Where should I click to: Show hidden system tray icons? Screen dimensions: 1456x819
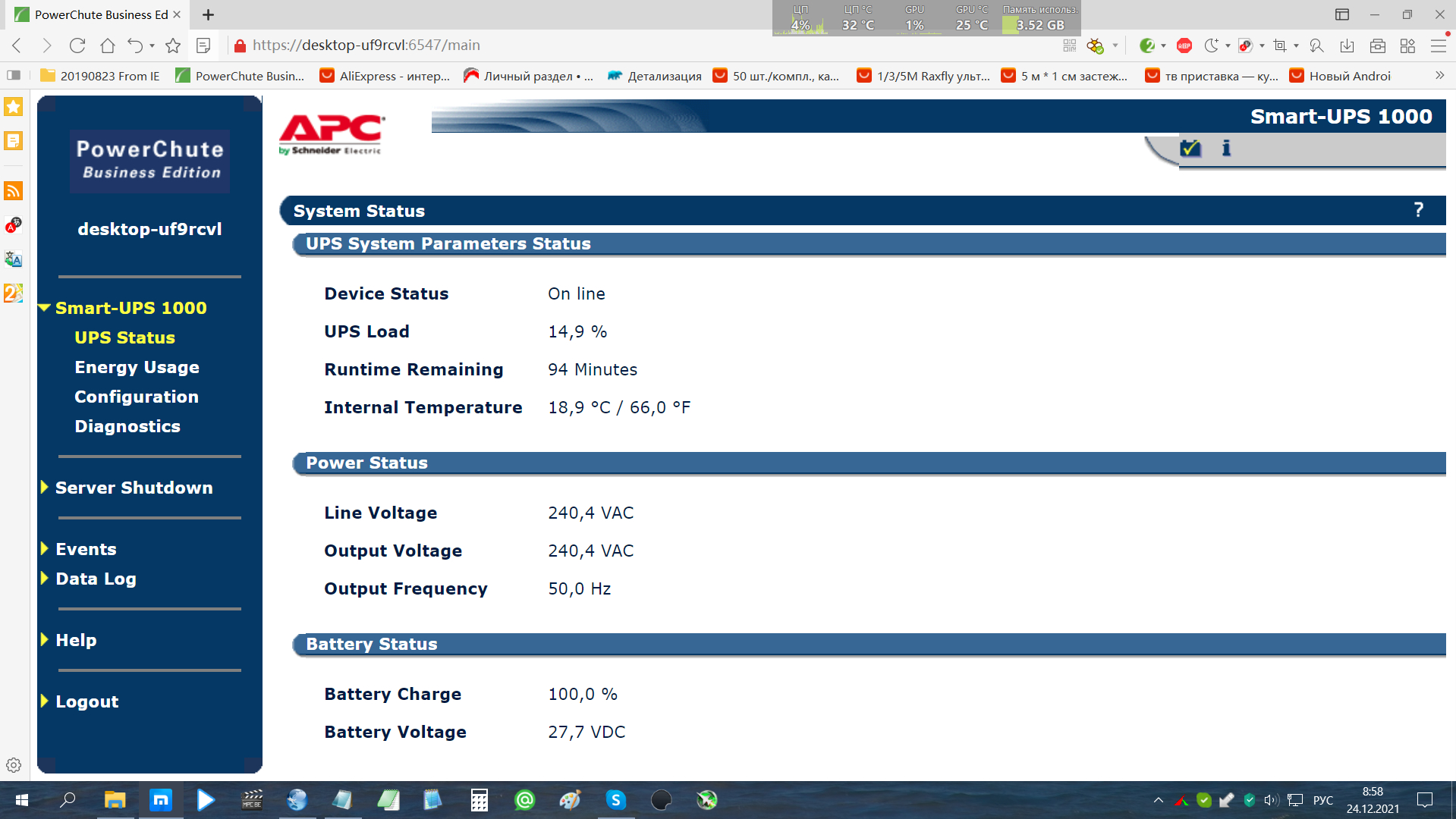coord(1158,800)
